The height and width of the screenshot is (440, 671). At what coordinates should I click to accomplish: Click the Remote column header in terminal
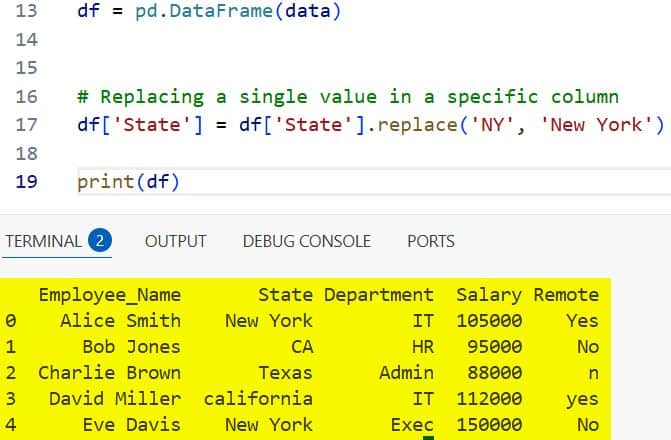tap(566, 295)
